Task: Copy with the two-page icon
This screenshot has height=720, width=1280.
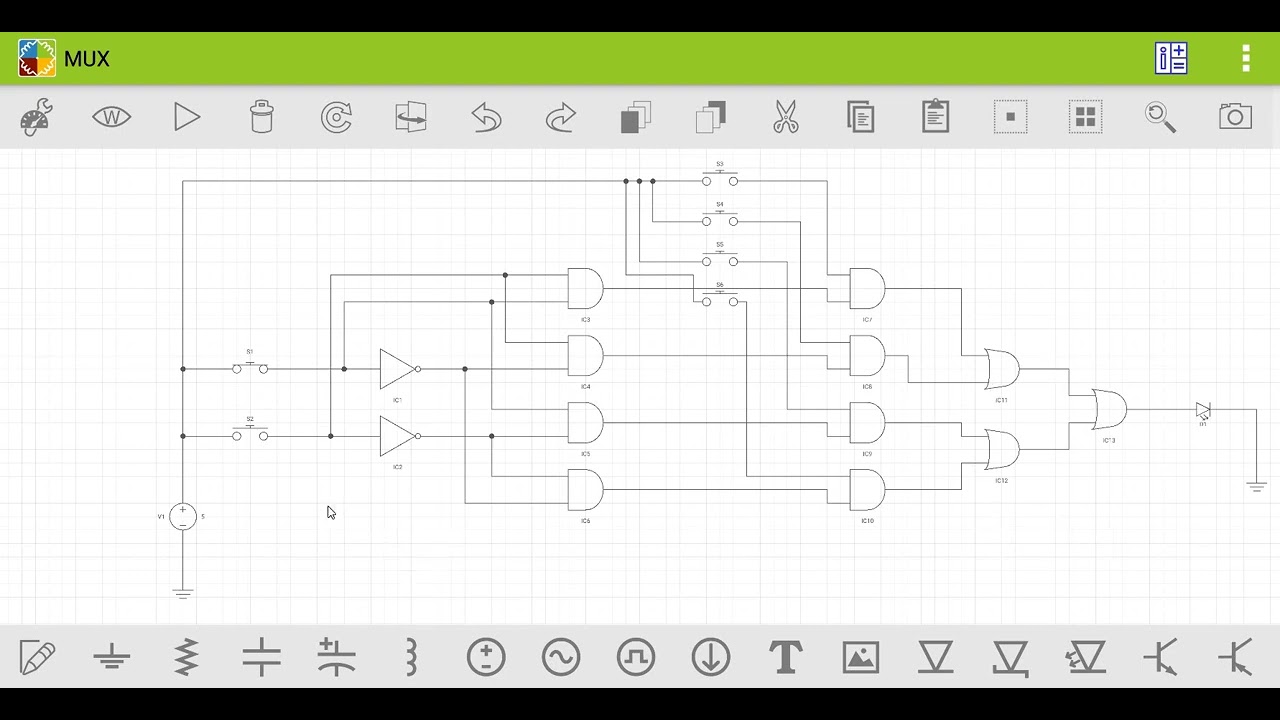Action: tap(860, 117)
